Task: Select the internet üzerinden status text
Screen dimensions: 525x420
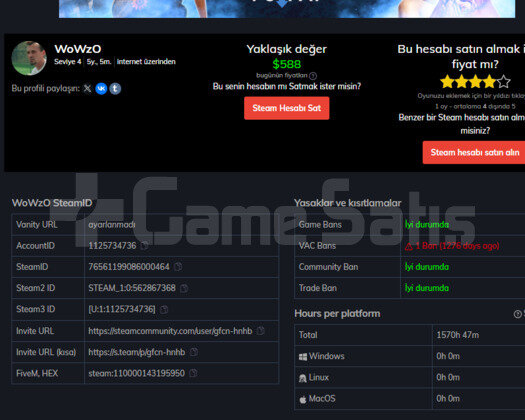Action: tap(146, 62)
